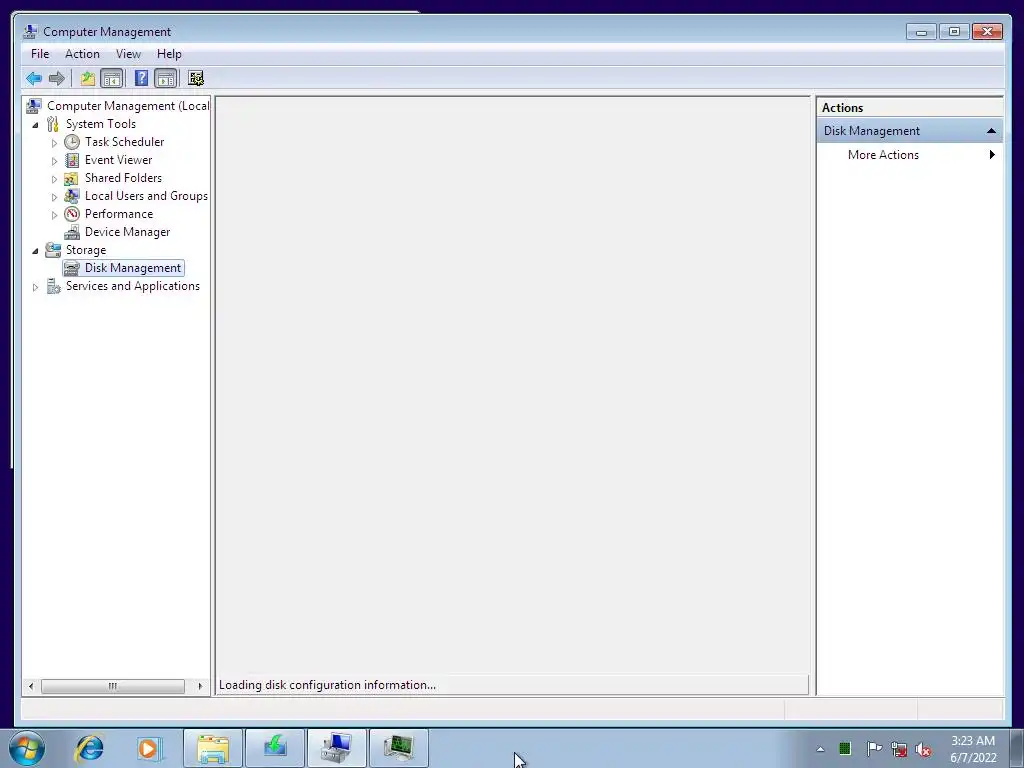
Task: Expand the Shared Folders node
Action: (x=54, y=178)
